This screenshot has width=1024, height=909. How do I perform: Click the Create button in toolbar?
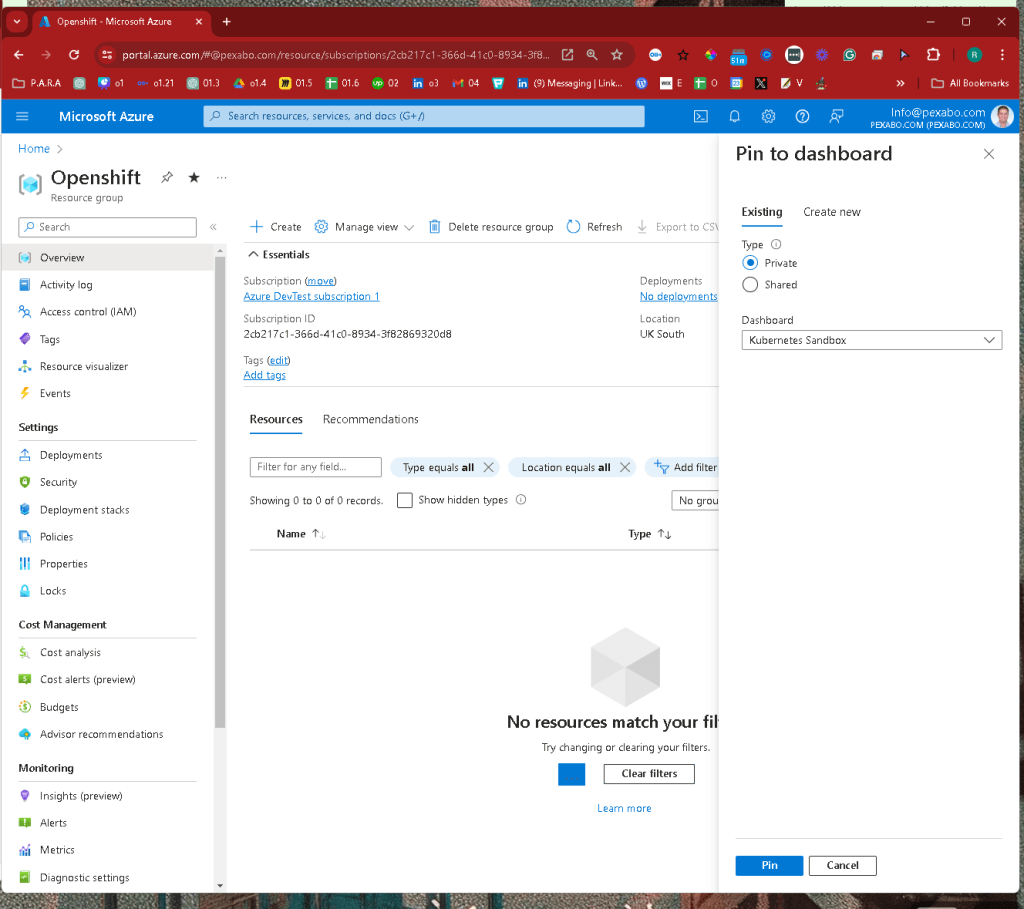click(276, 227)
